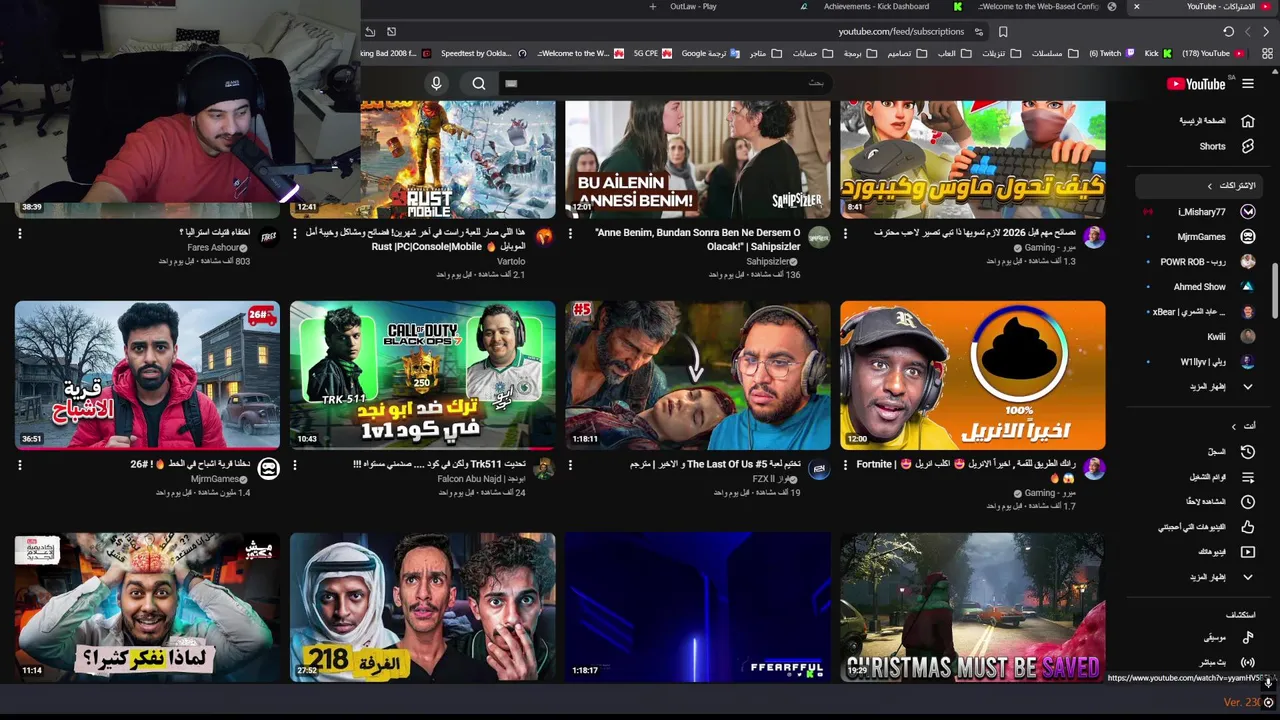The image size is (1280, 720).
Task: Click the youtube.com/feed/subscriptions address bar
Action: [900, 32]
